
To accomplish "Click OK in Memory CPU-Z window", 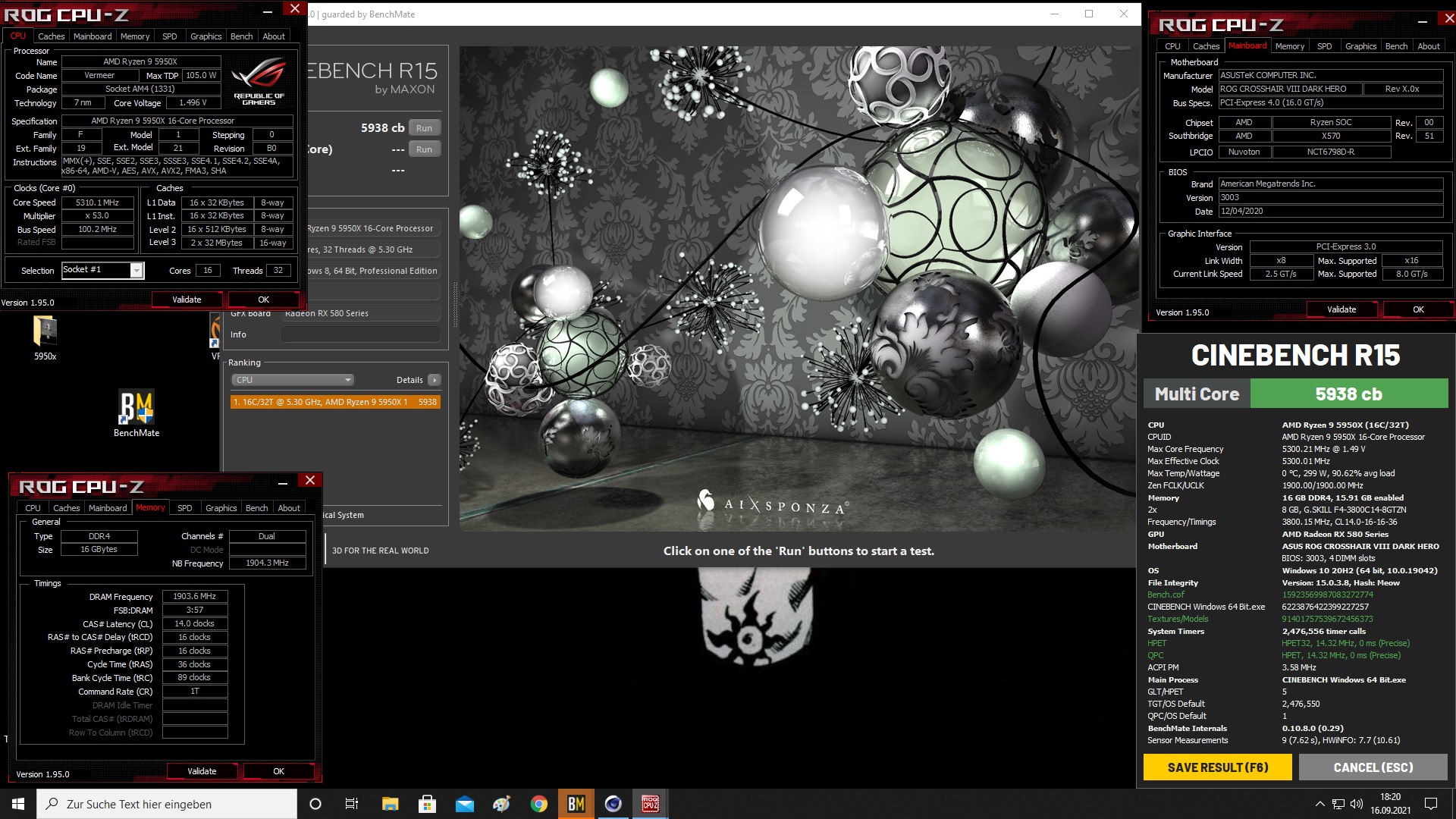I will [x=278, y=771].
